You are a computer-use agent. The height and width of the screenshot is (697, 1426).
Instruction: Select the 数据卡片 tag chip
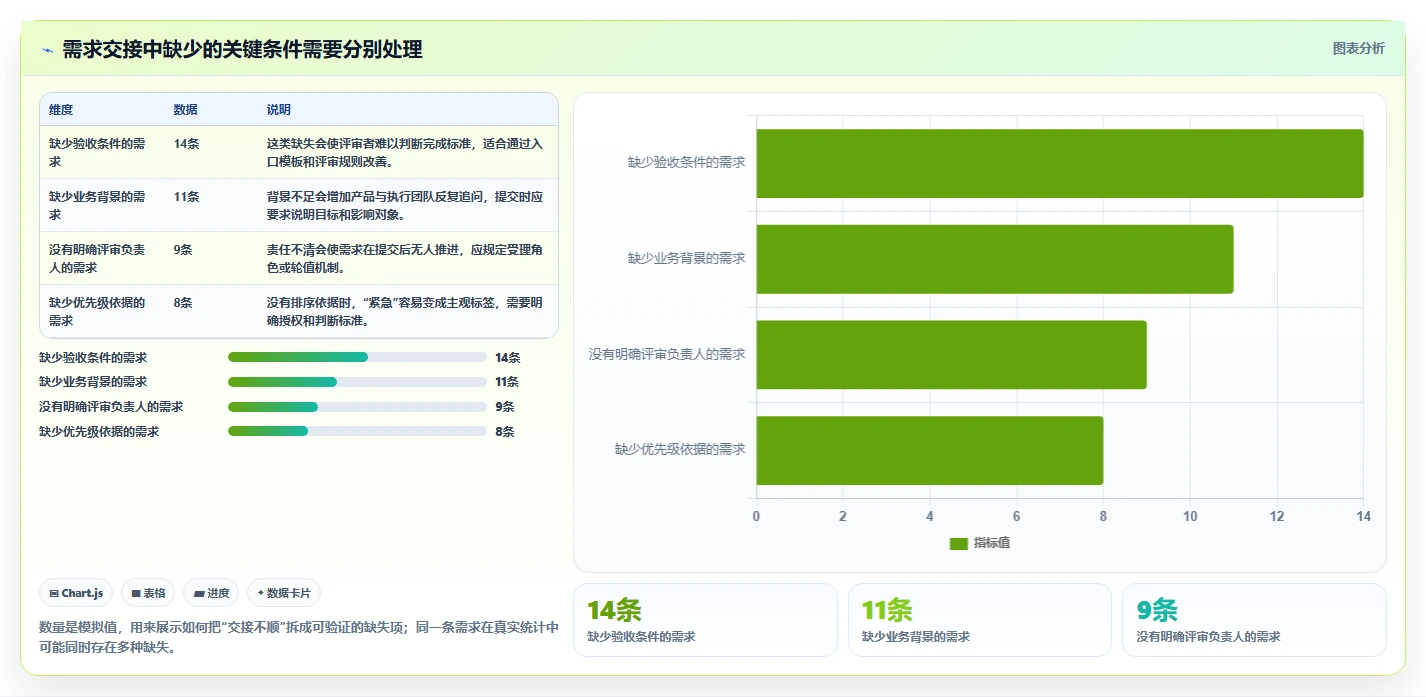tap(284, 593)
